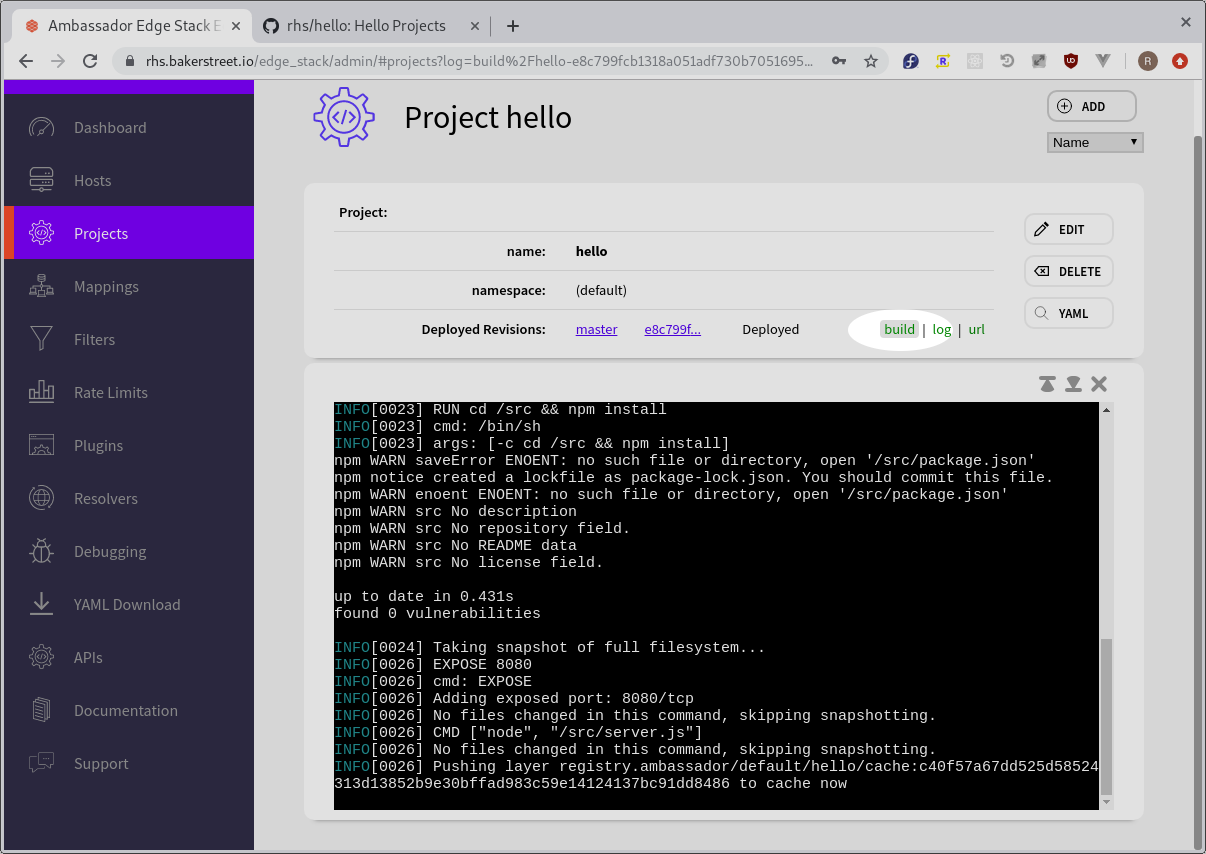1206x854 pixels.
Task: Select the Projects sidebar item
Action: point(129,233)
